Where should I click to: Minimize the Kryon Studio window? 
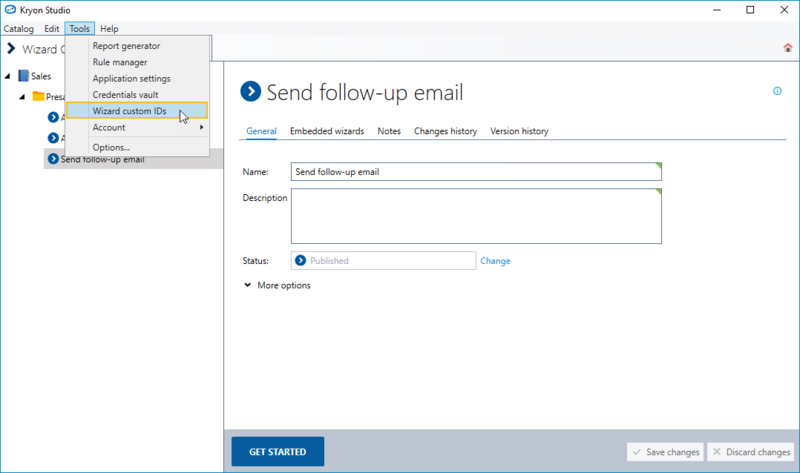tap(717, 10)
